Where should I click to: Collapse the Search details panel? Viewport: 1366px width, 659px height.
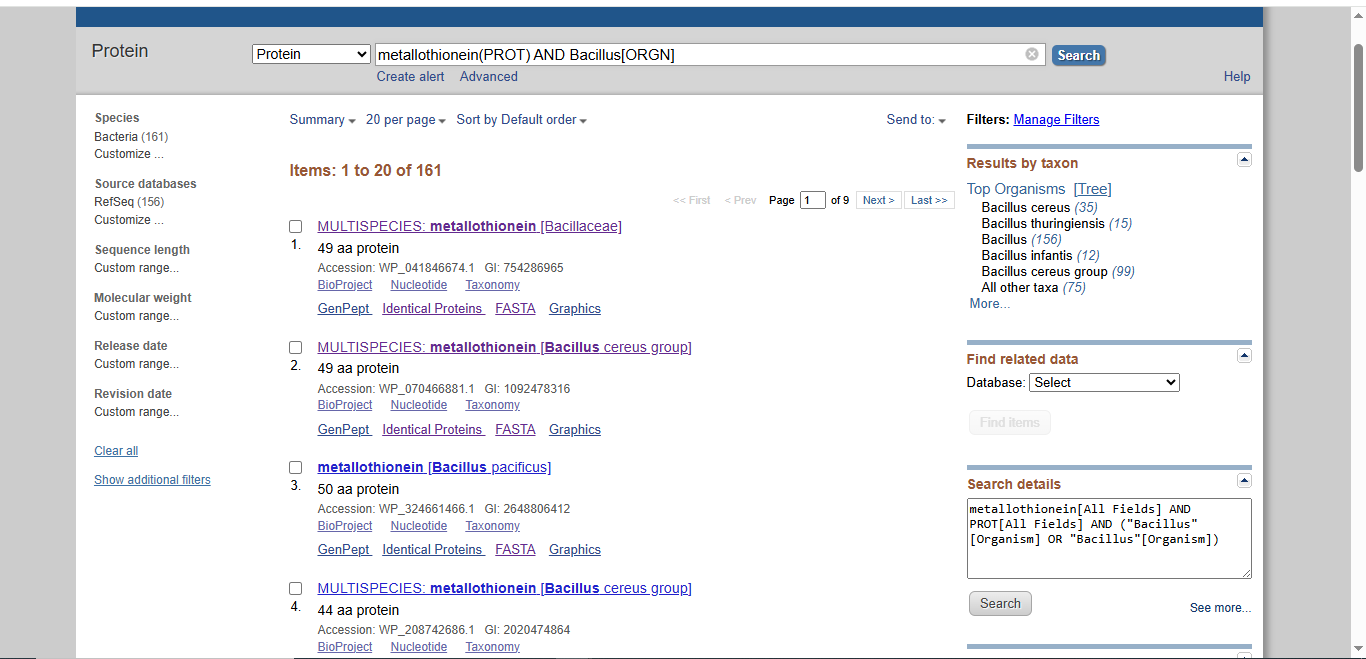(1244, 480)
